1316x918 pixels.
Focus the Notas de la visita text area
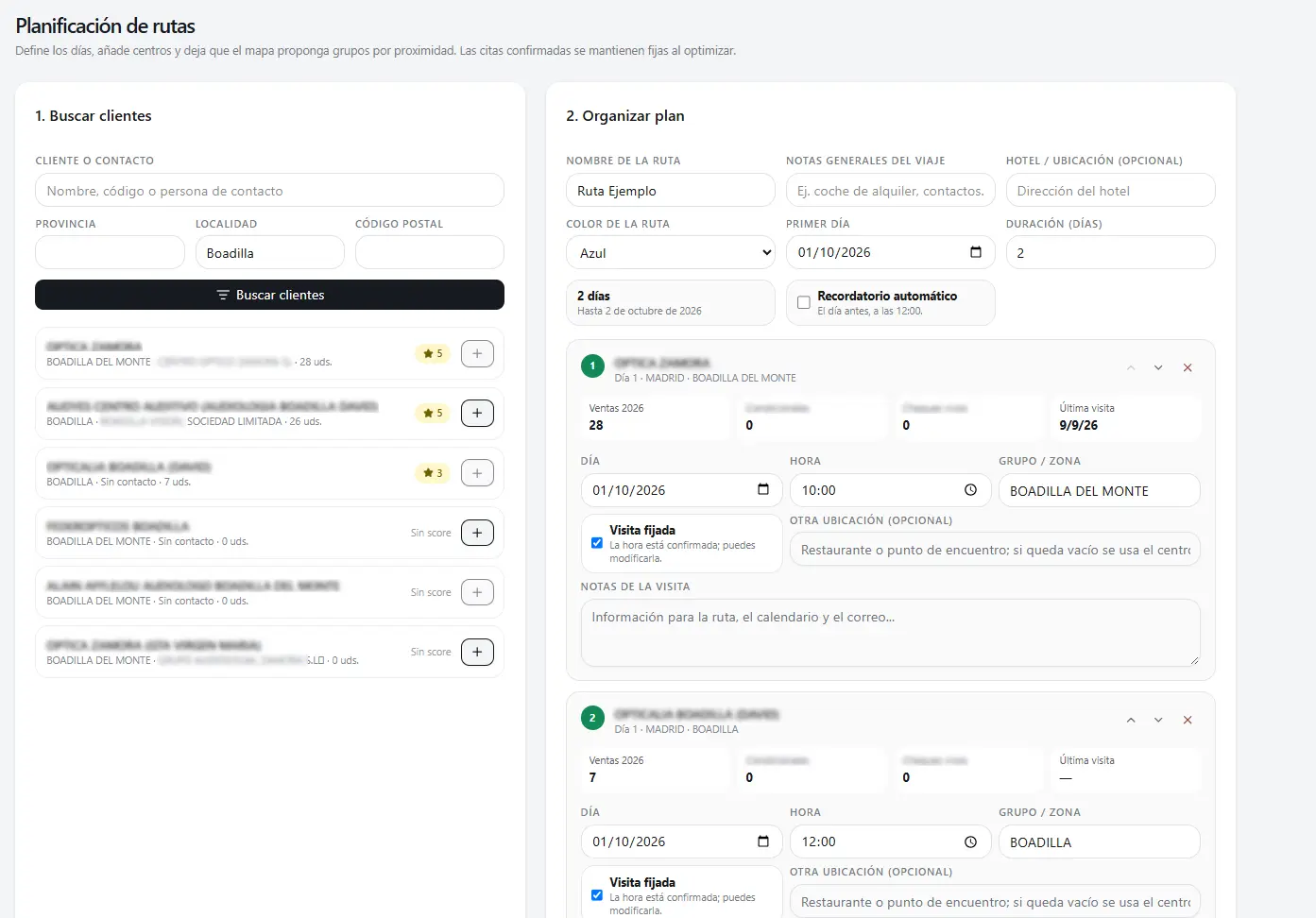pos(890,633)
